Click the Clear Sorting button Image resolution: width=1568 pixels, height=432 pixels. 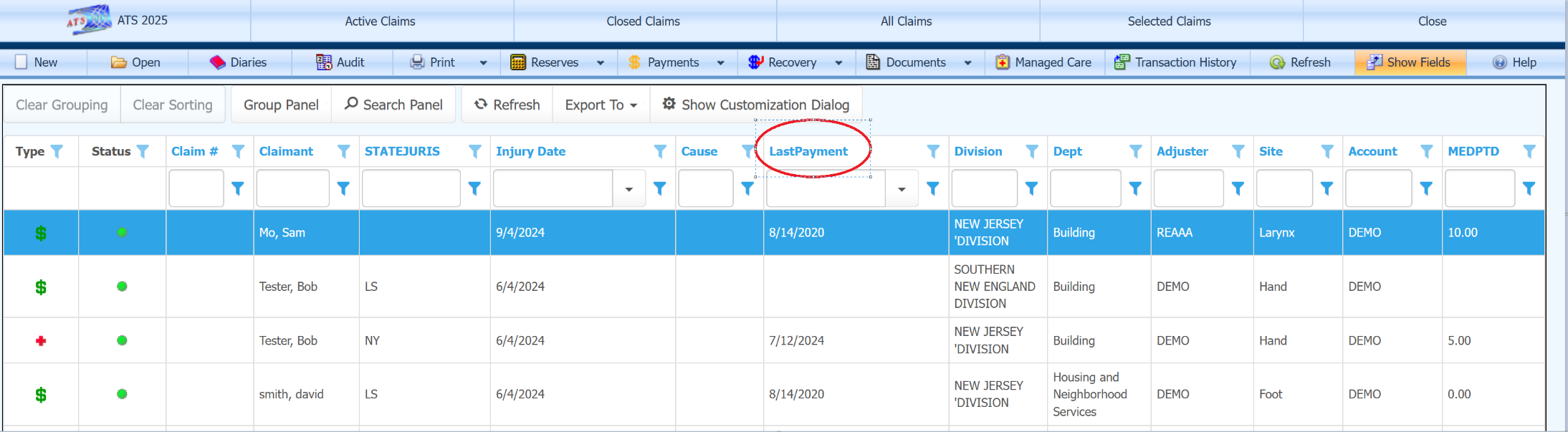[x=173, y=105]
